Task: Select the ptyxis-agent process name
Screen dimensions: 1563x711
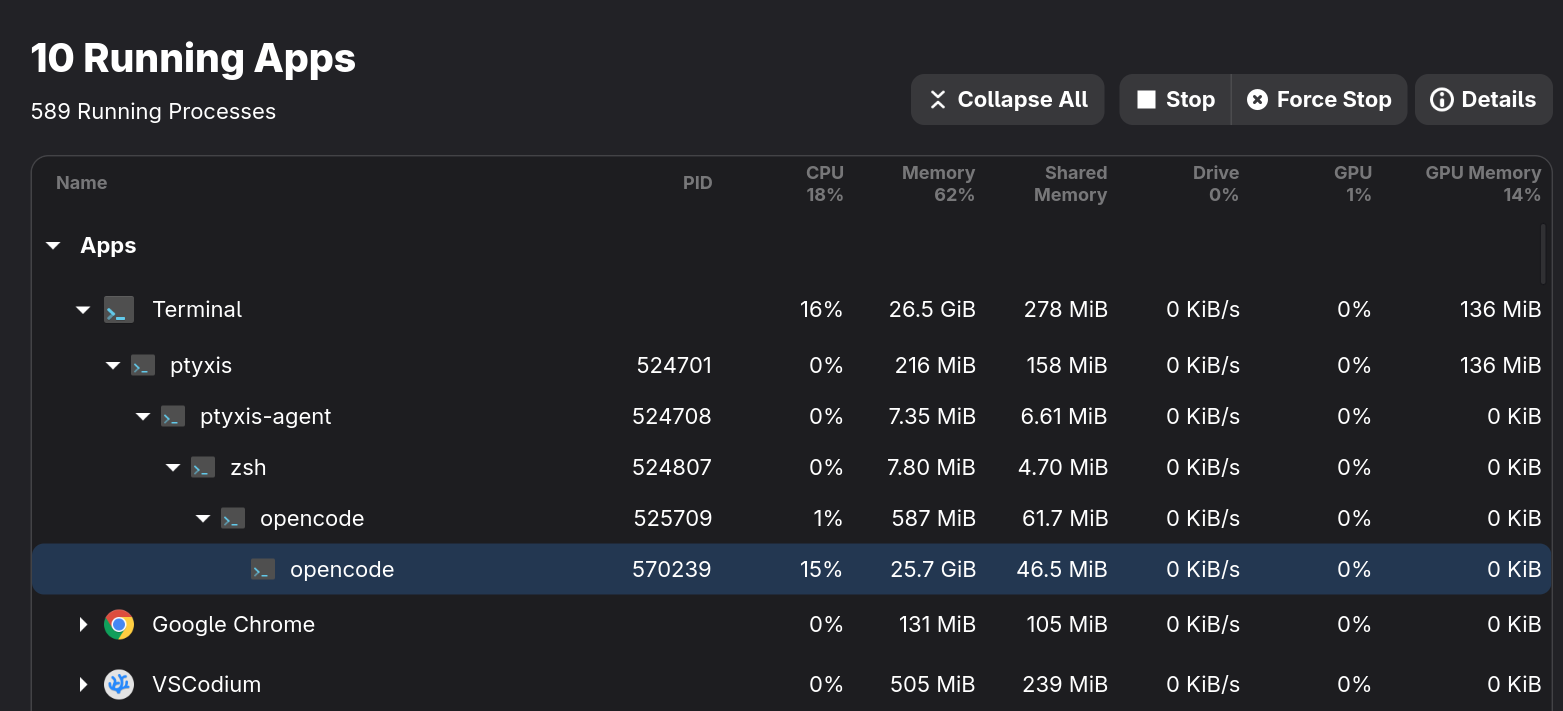Action: [x=266, y=417]
